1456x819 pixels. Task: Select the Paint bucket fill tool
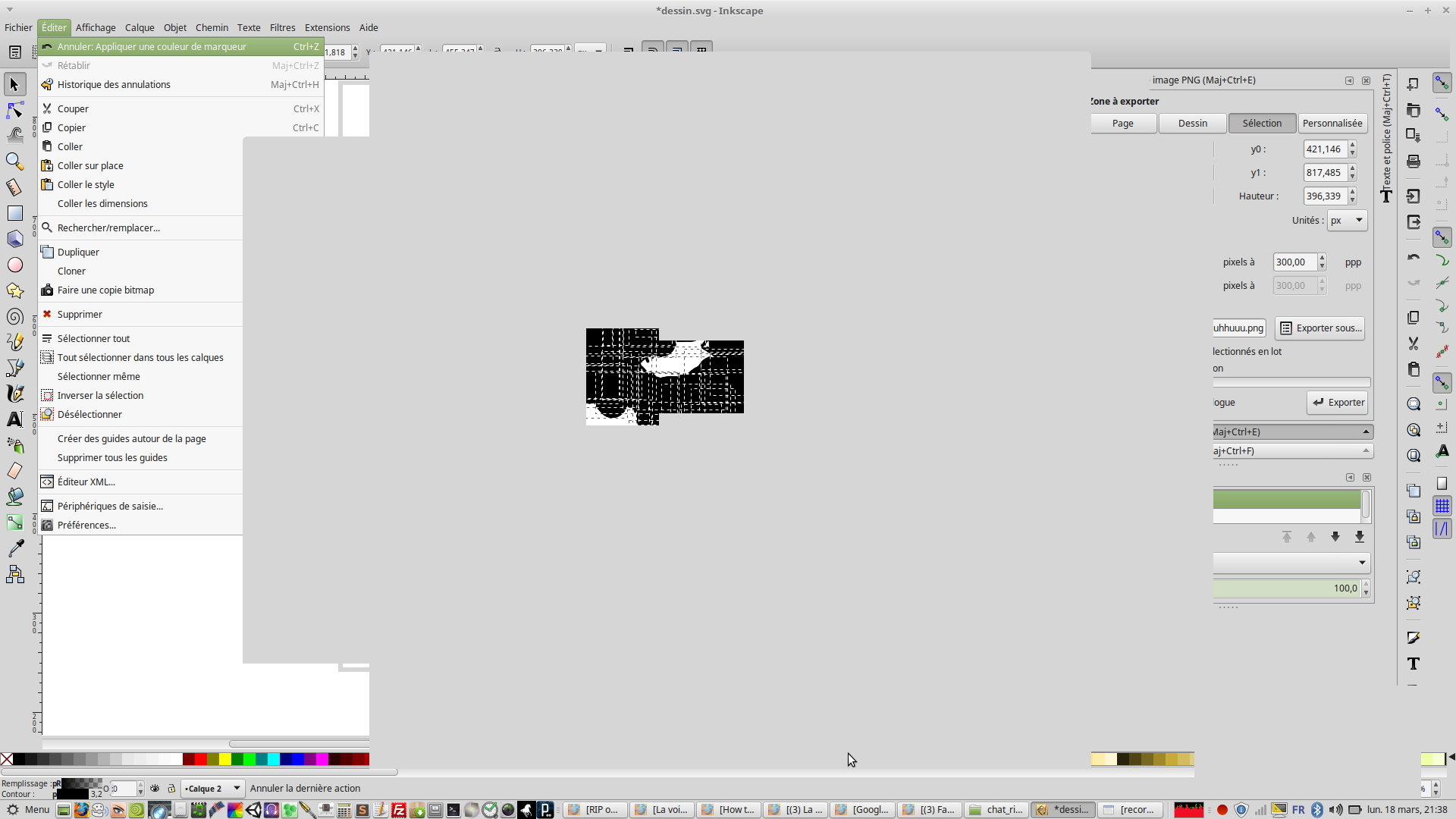tap(14, 497)
